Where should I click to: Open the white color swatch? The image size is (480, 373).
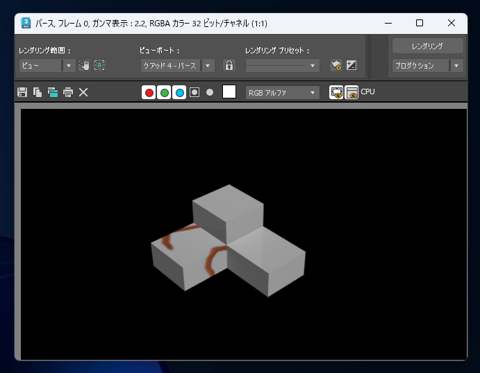[x=229, y=92]
